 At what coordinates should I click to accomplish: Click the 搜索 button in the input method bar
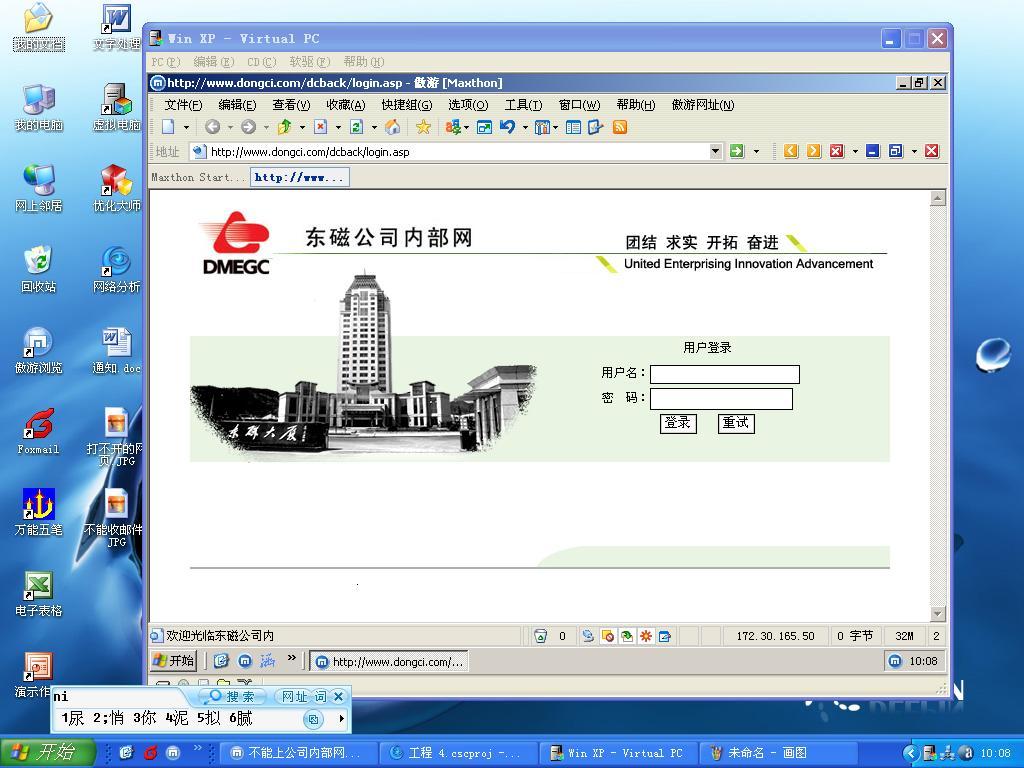[x=232, y=697]
